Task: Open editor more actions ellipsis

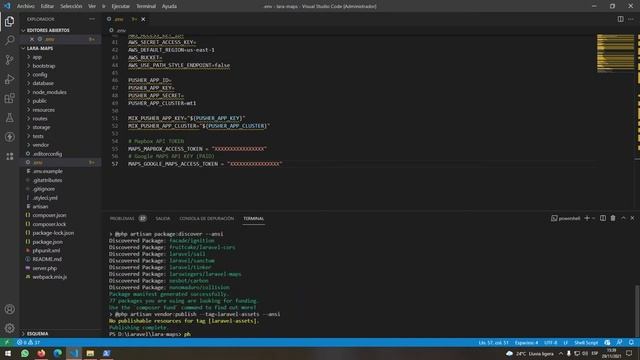Action: 631,19
